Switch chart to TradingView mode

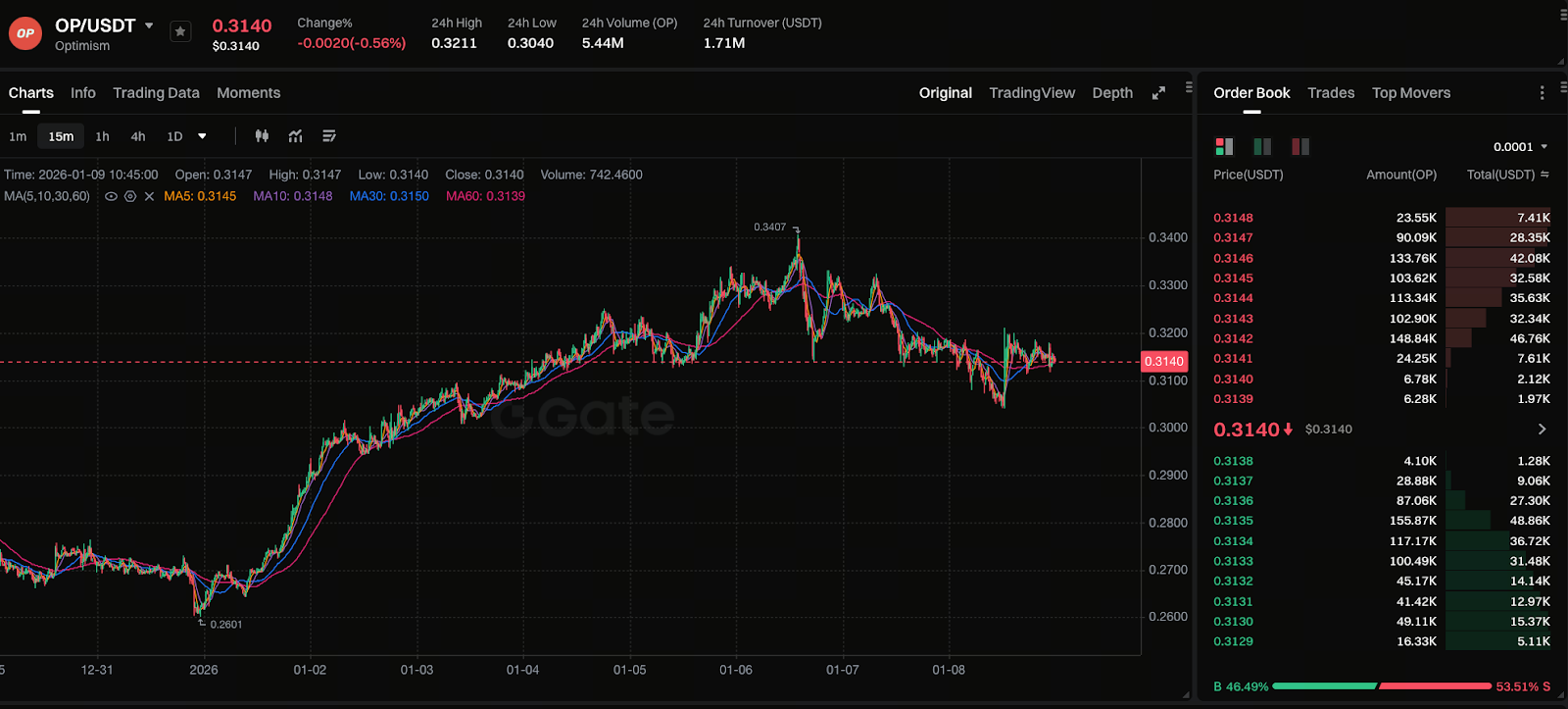pyautogui.click(x=1032, y=93)
